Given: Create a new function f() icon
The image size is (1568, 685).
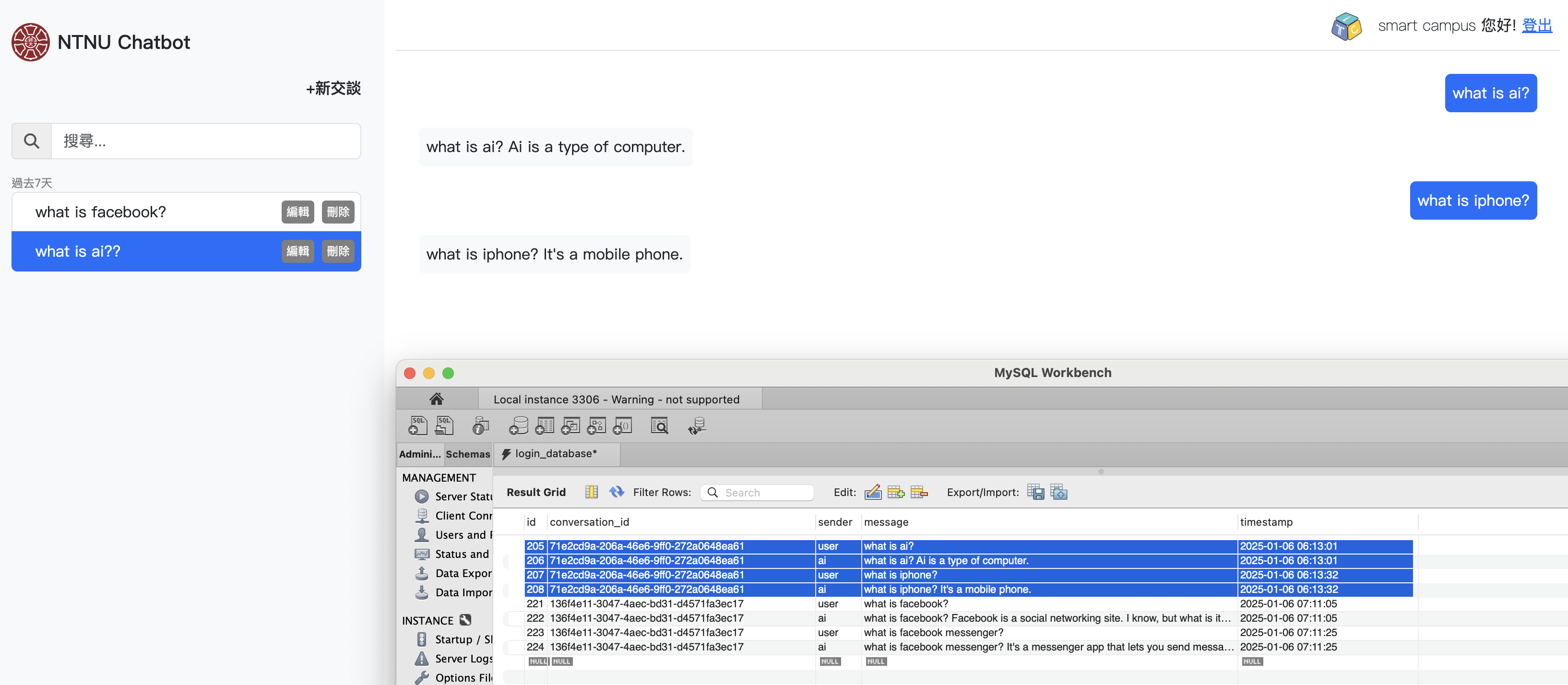Looking at the screenshot, I should tap(623, 426).
